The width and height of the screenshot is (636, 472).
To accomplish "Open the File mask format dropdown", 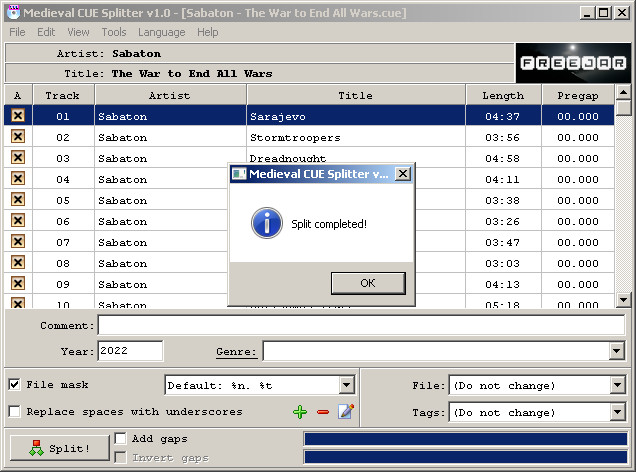I will point(346,385).
